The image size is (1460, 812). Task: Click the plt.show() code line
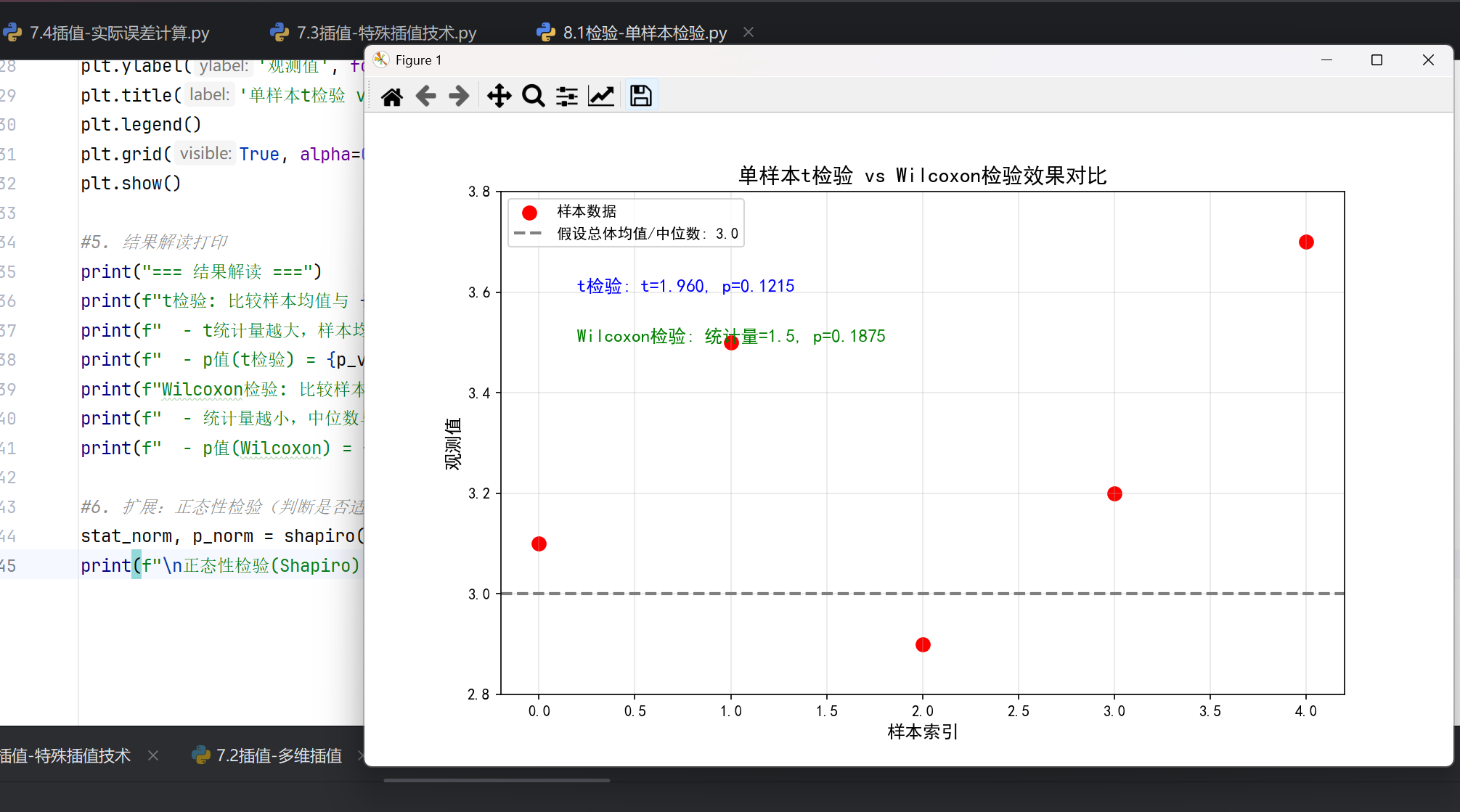(131, 184)
